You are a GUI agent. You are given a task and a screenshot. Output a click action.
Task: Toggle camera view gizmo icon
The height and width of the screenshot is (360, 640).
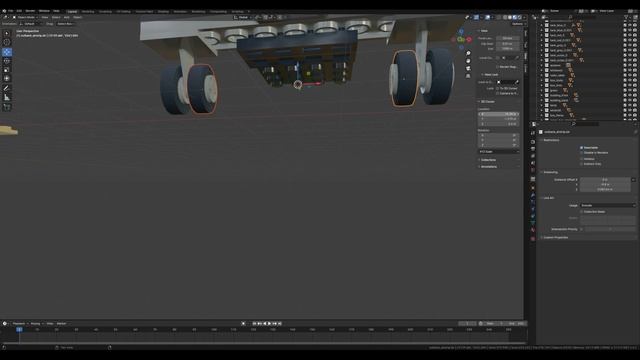[x=468, y=68]
